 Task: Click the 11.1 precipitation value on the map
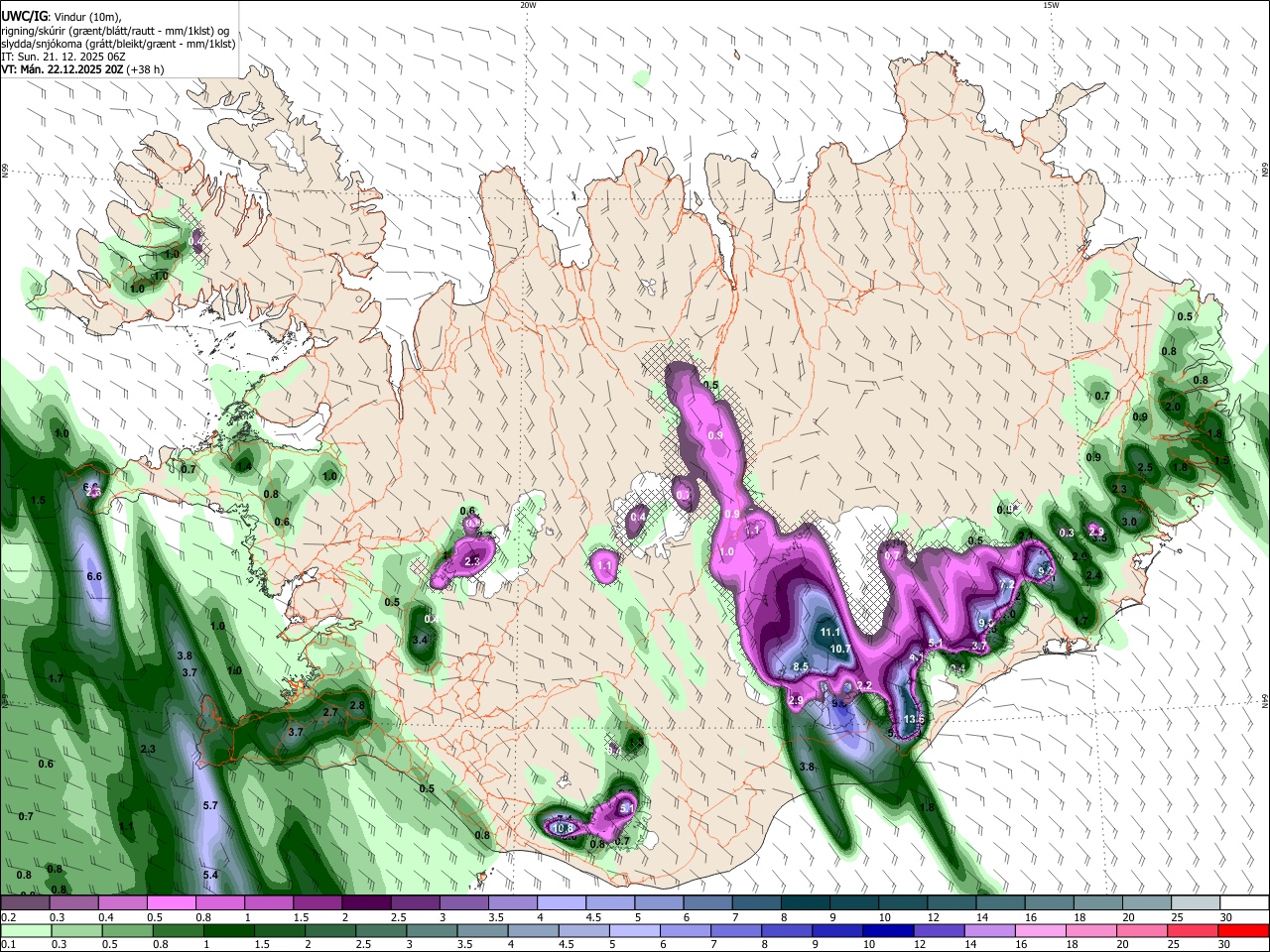(830, 632)
